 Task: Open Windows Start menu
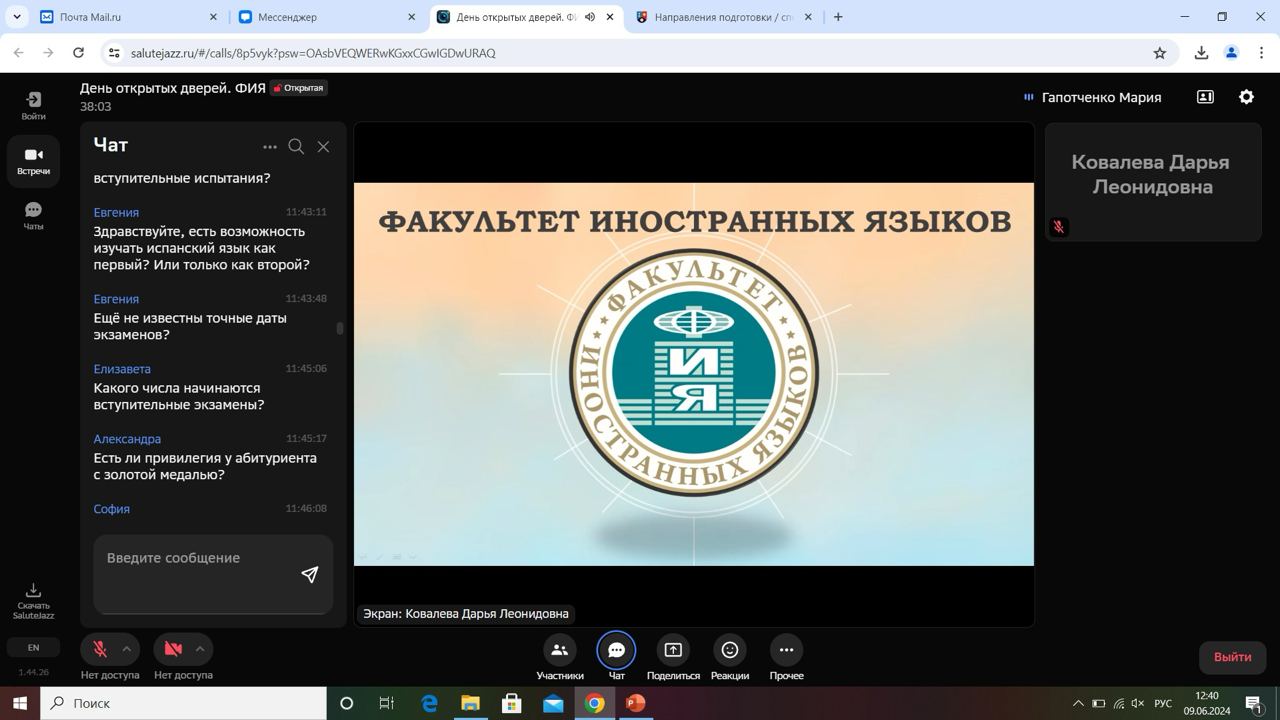tap(20, 703)
